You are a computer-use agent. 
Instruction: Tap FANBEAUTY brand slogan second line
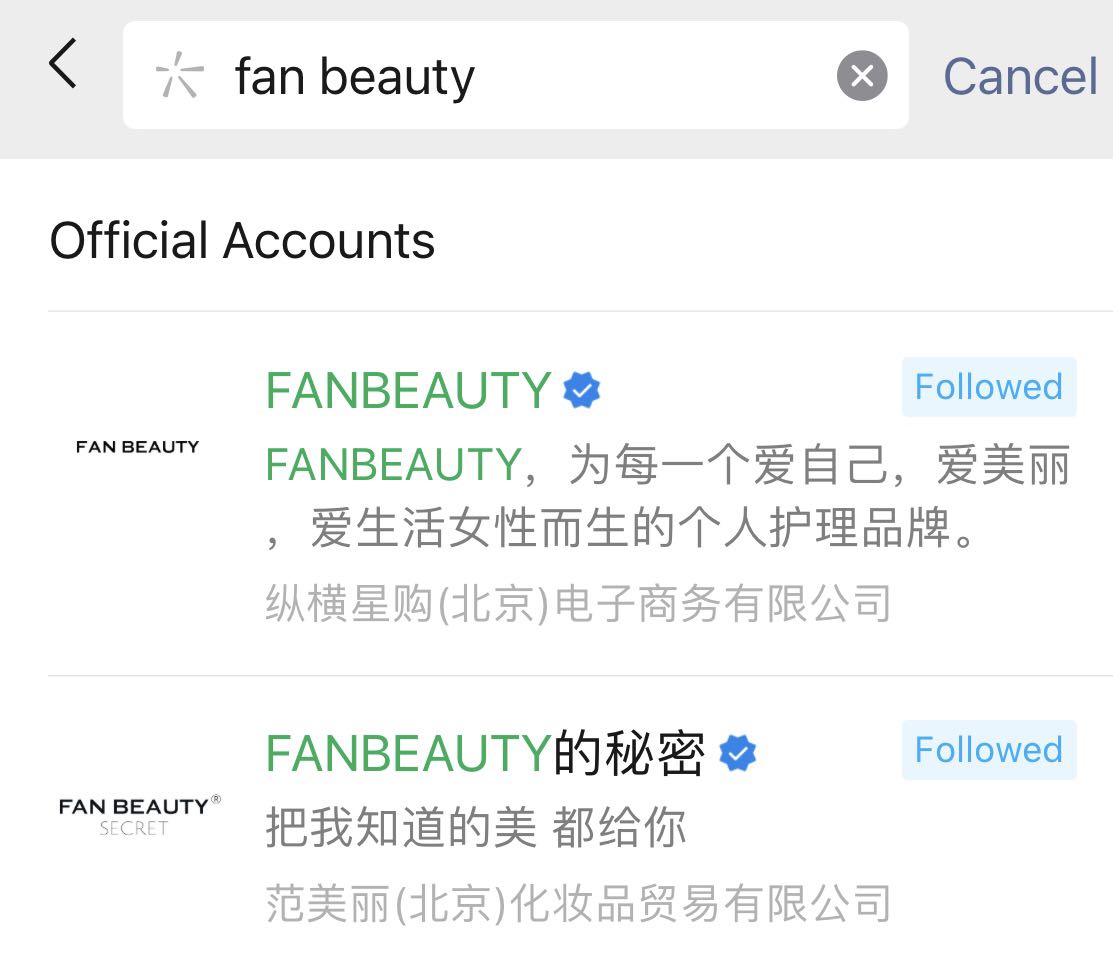coord(622,528)
